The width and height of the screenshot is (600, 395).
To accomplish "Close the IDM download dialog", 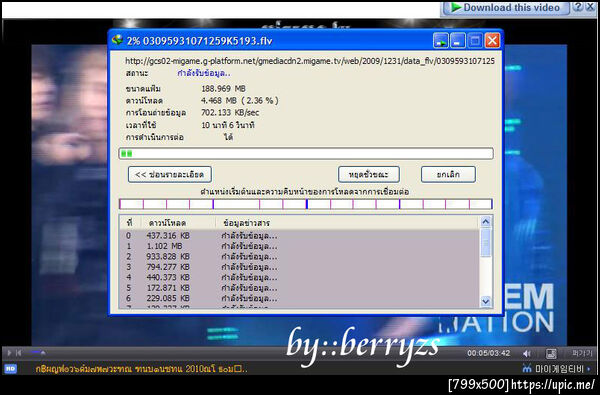I will click(x=492, y=41).
